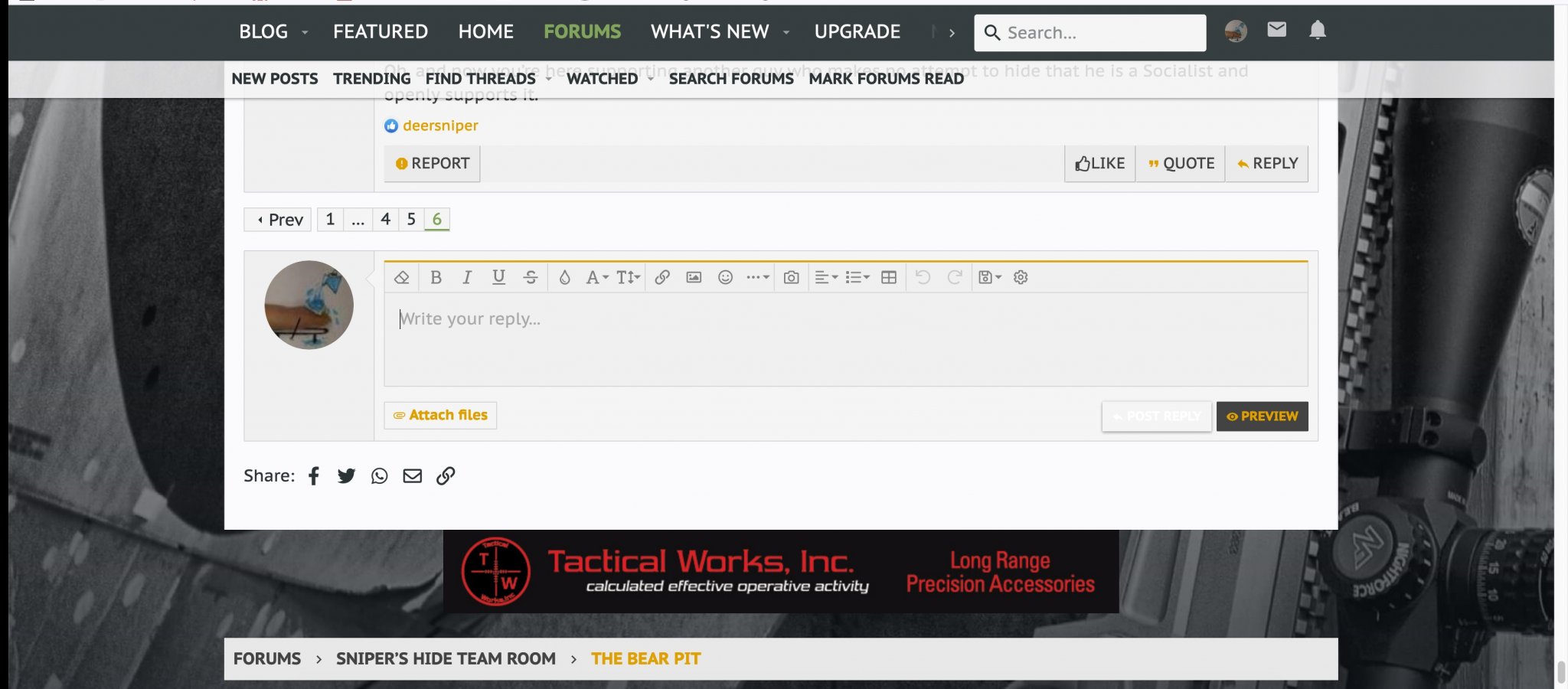Open Search Forums link
The width and height of the screenshot is (1568, 689).
pos(731,79)
